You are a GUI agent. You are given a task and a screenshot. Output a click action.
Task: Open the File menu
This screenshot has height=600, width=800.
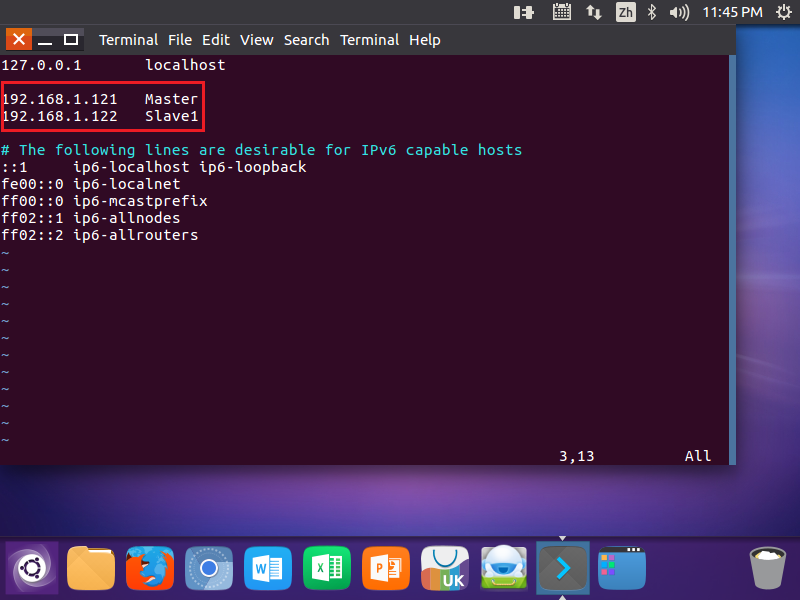[180, 40]
